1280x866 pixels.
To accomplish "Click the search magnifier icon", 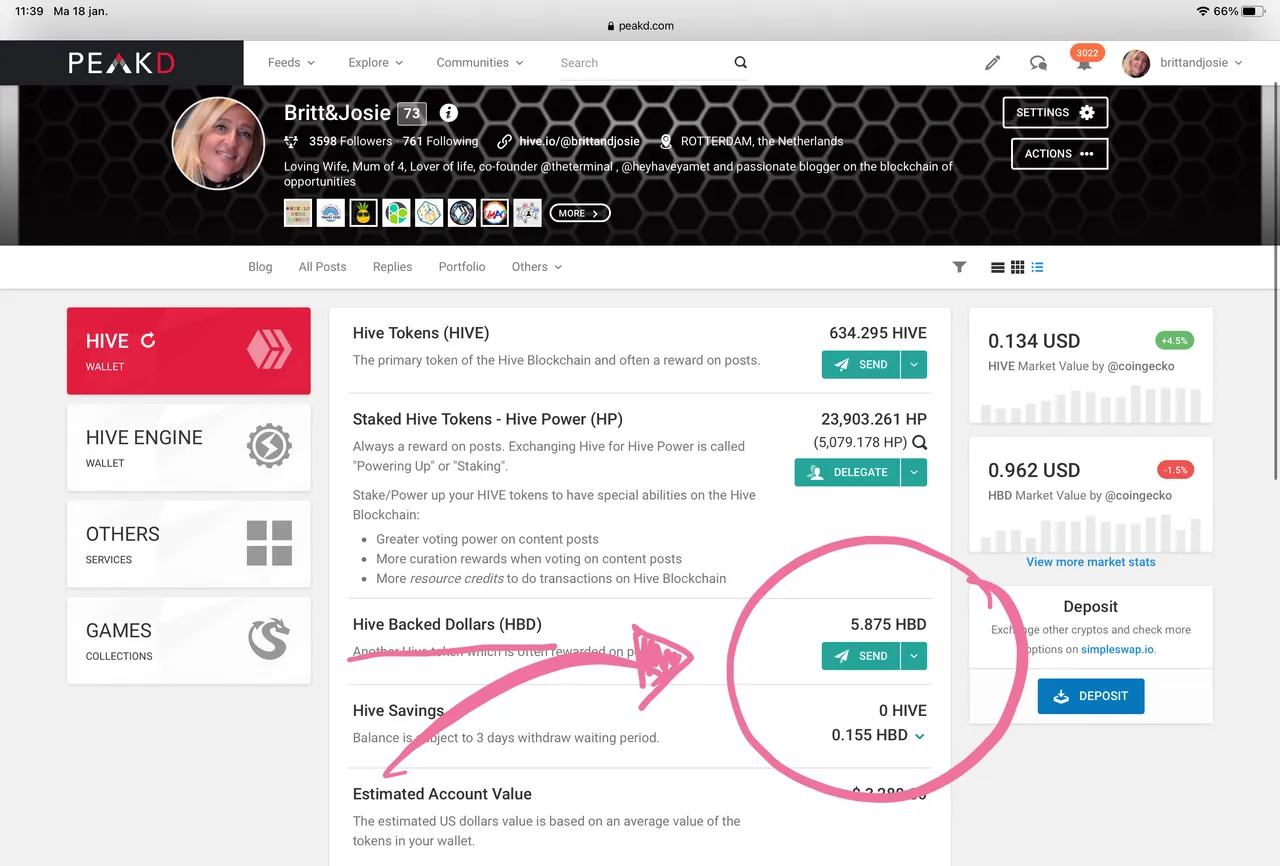I will click(x=741, y=62).
